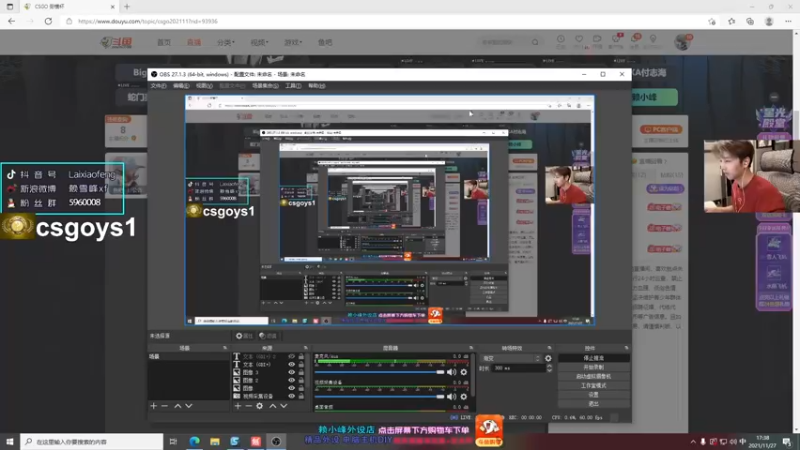Viewport: 800px width, 450px height.
Task: Toggle lock on 图像 3 source
Action: click(301, 372)
